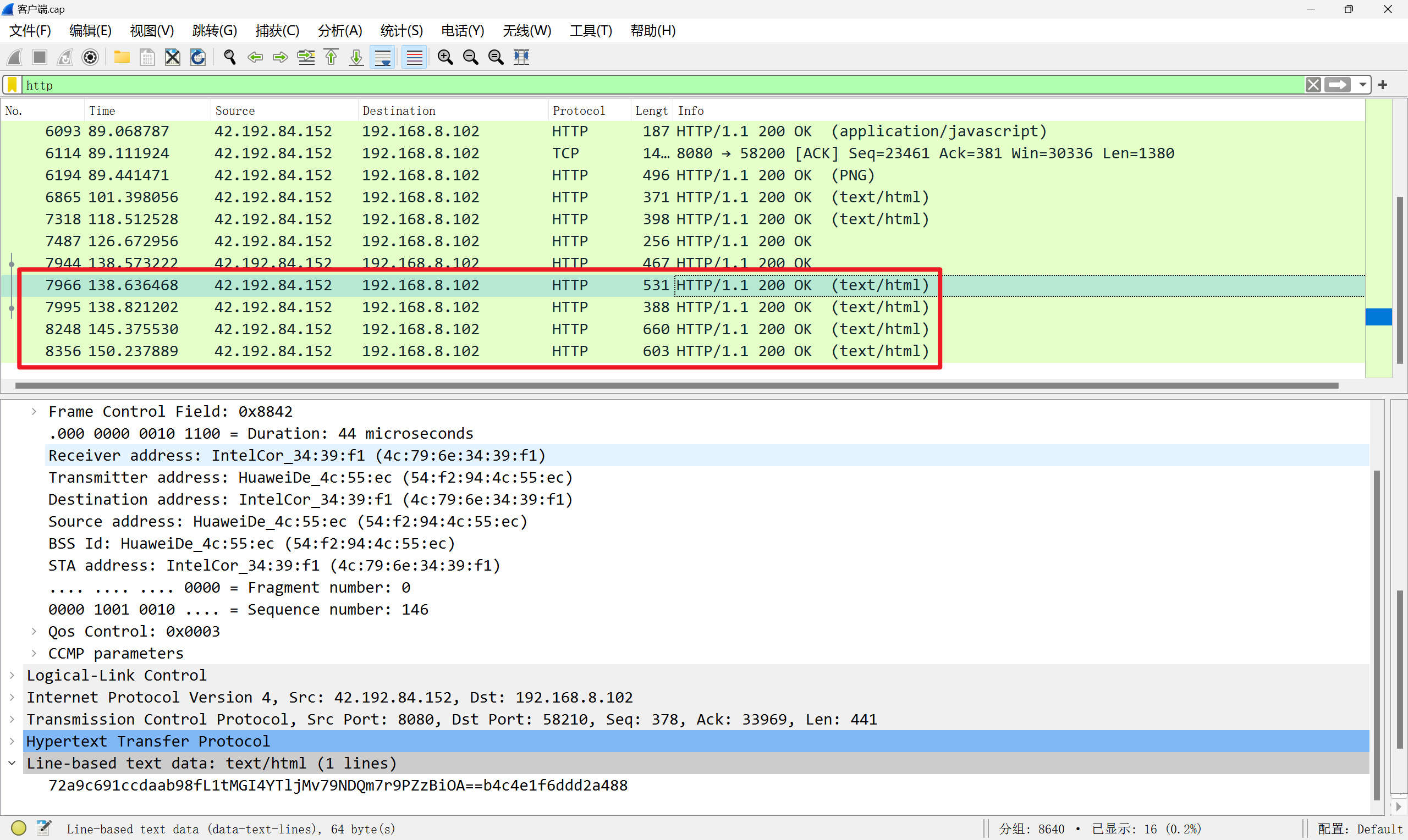Restart the current capture
This screenshot has width=1408, height=840.
click(x=65, y=57)
